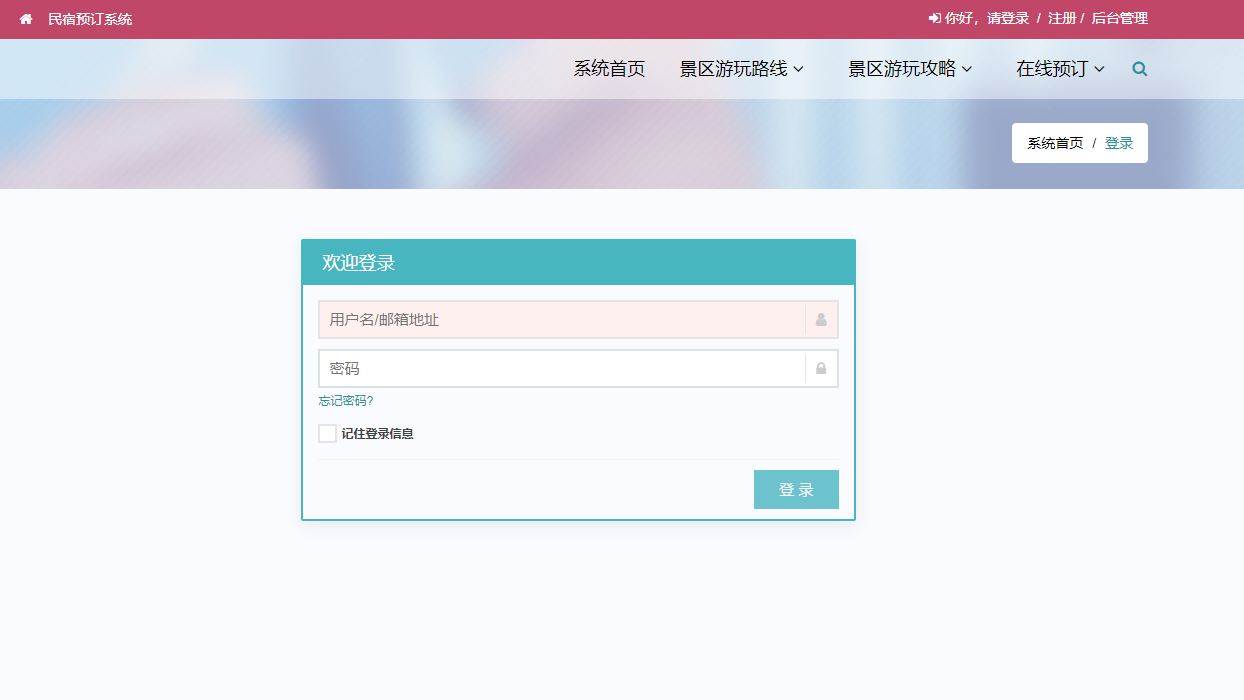Check the 记住登录信息 checkbox
This screenshot has height=700, width=1244.
[x=327, y=432]
